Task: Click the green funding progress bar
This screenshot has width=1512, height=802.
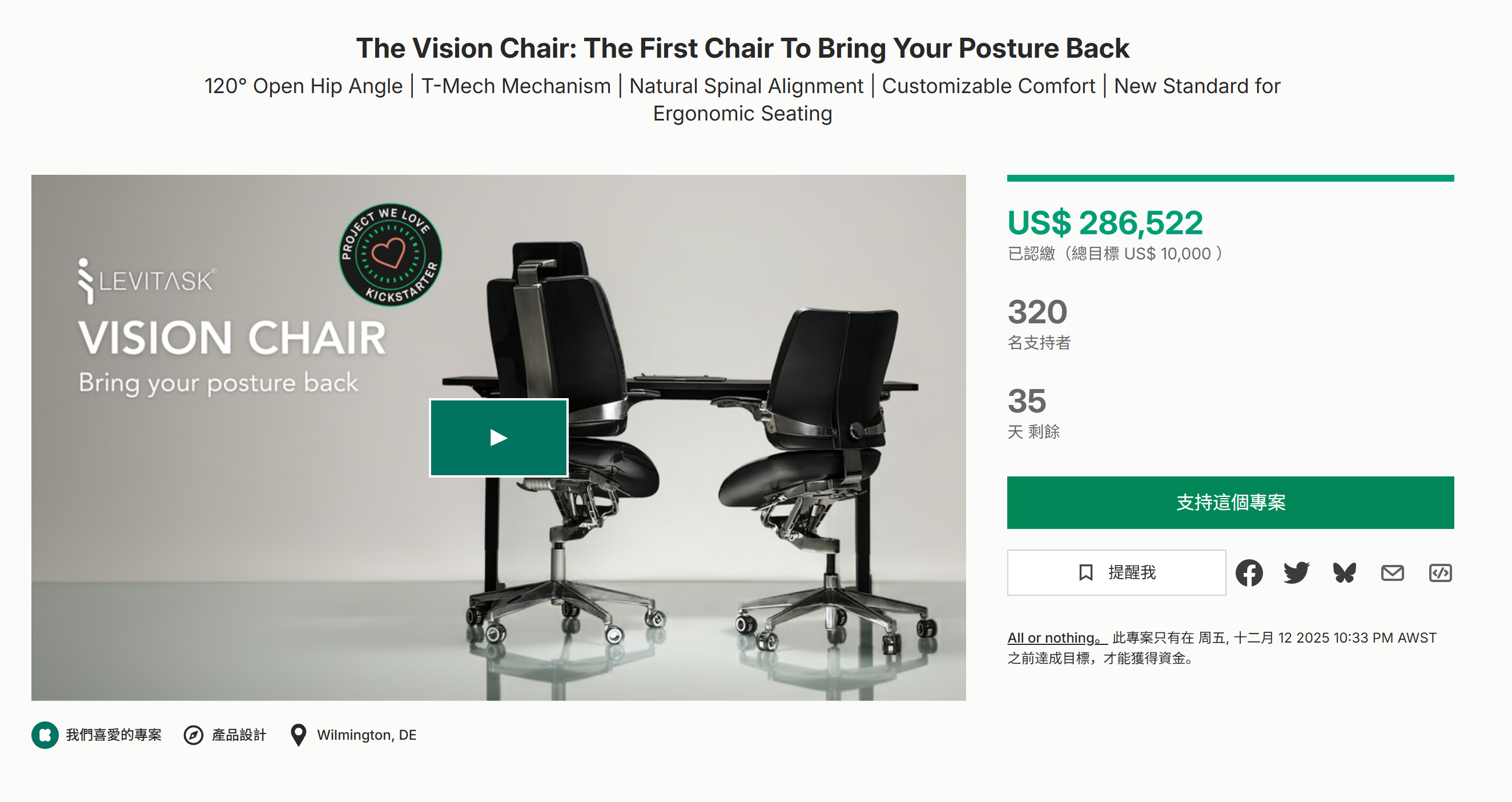Action: coord(1230,178)
